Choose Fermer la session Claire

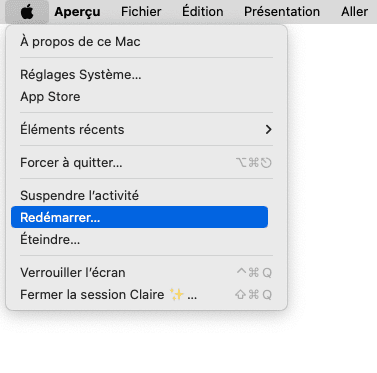point(139,295)
